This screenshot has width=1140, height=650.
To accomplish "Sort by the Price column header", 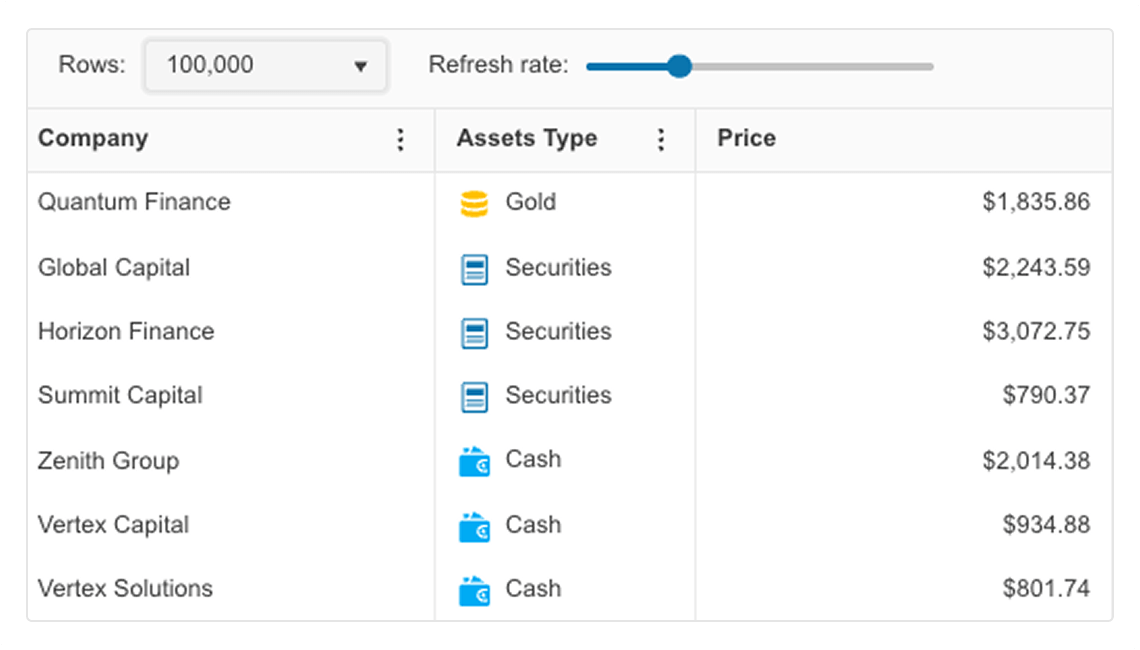I will [746, 139].
